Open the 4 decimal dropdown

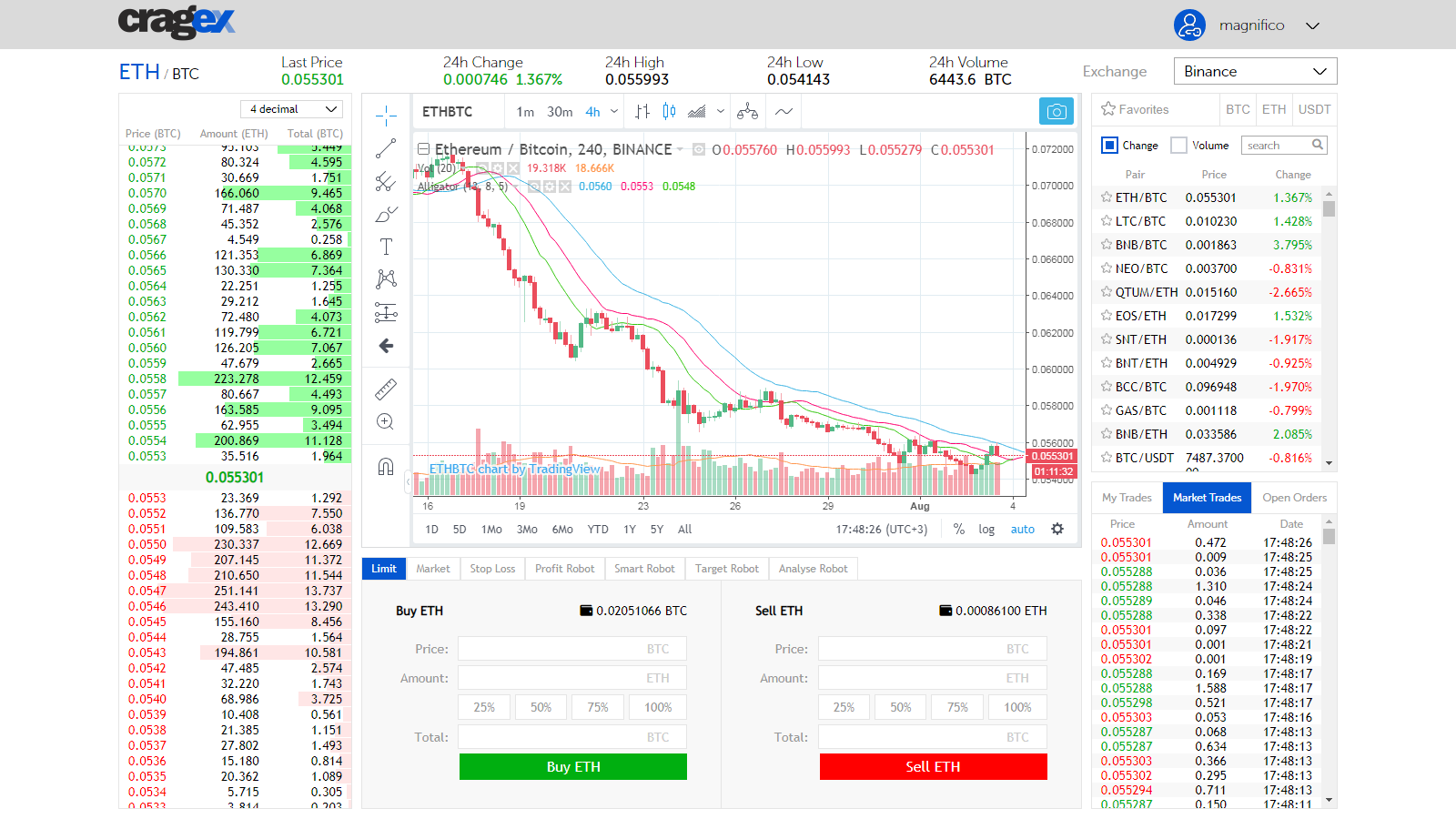[292, 109]
